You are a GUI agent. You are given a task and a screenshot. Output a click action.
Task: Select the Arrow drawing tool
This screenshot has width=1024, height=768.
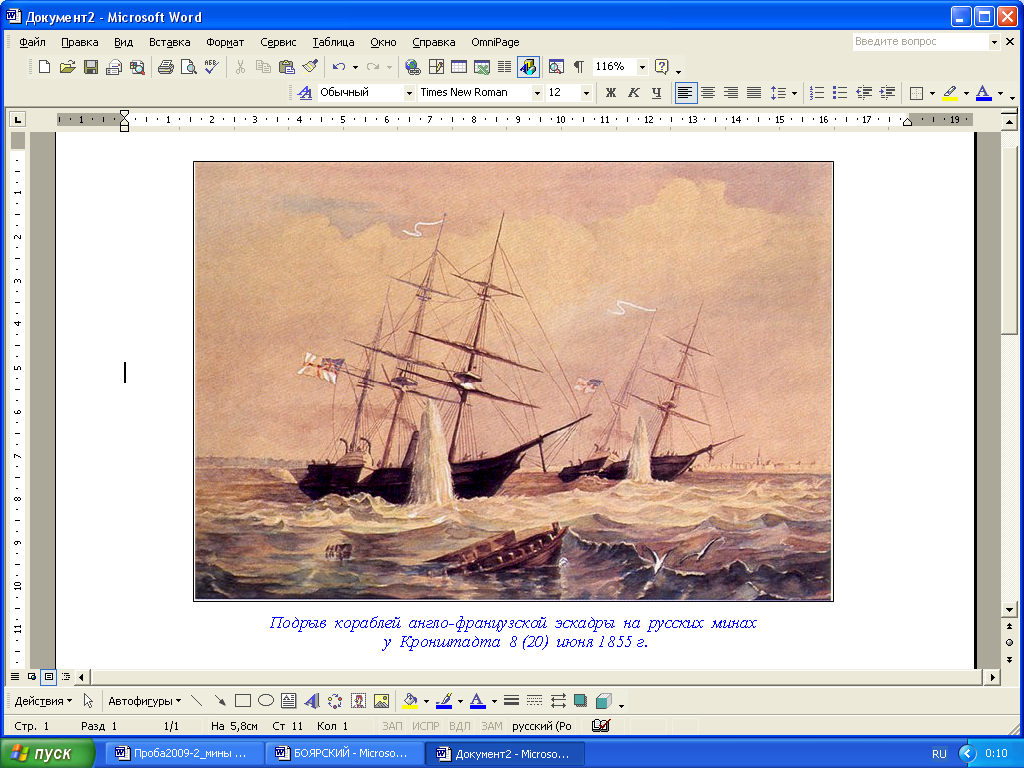(x=219, y=701)
